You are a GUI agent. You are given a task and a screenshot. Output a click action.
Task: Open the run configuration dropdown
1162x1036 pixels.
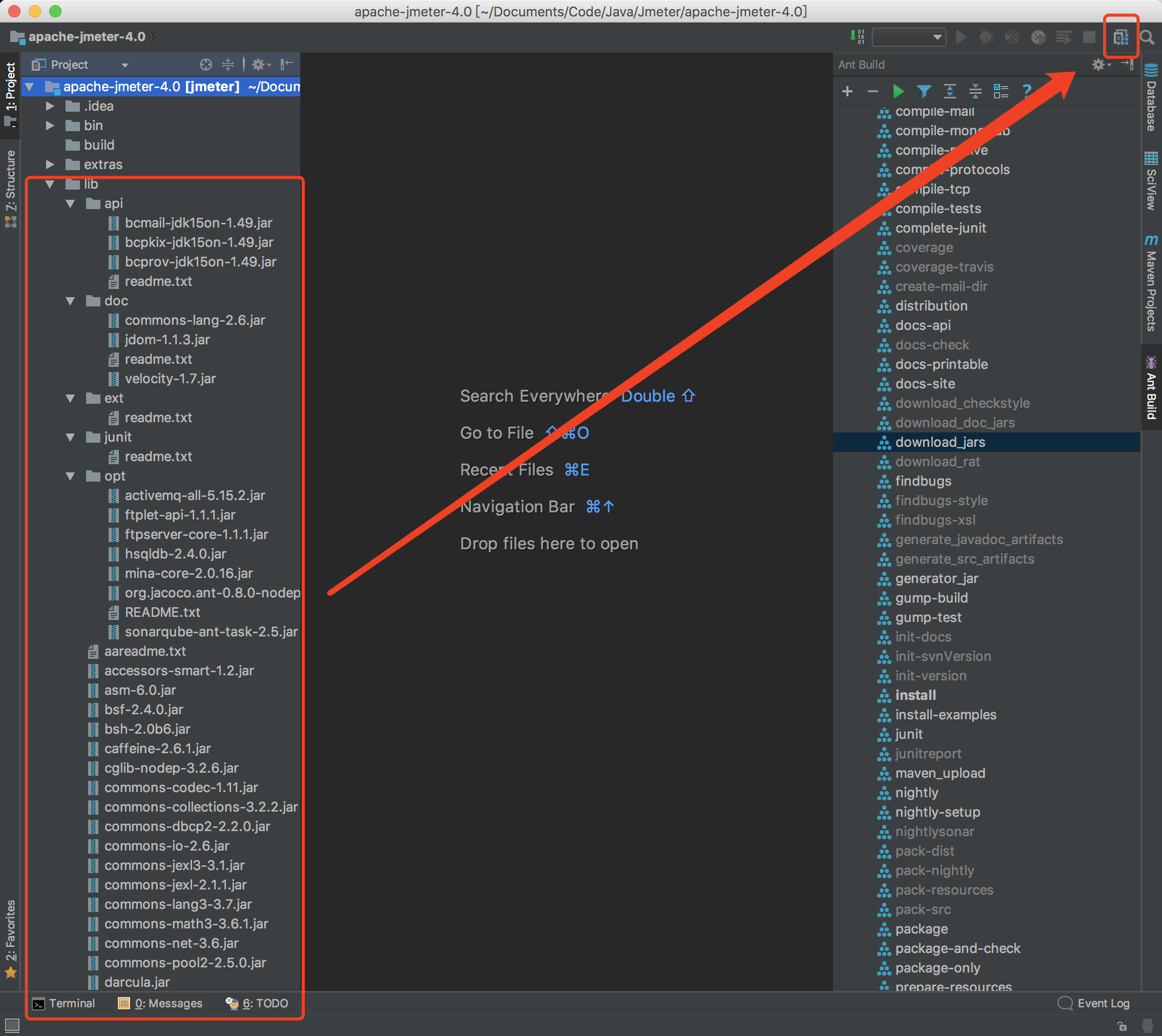pyautogui.click(x=909, y=37)
